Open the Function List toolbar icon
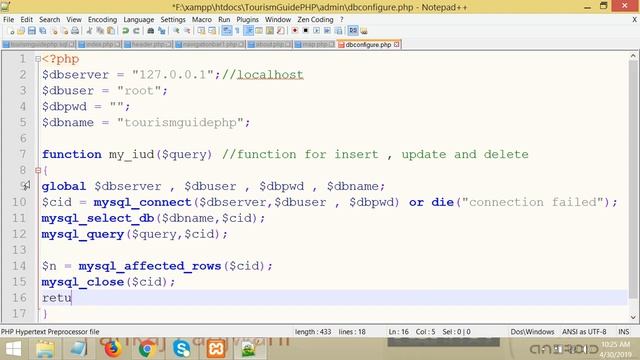 click(x=281, y=31)
